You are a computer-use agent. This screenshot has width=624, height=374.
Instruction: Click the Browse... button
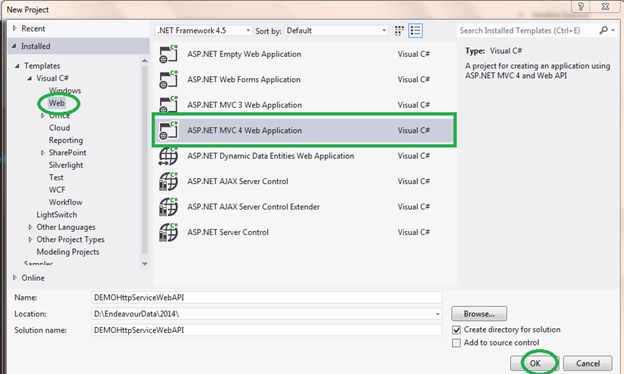pyautogui.click(x=479, y=314)
